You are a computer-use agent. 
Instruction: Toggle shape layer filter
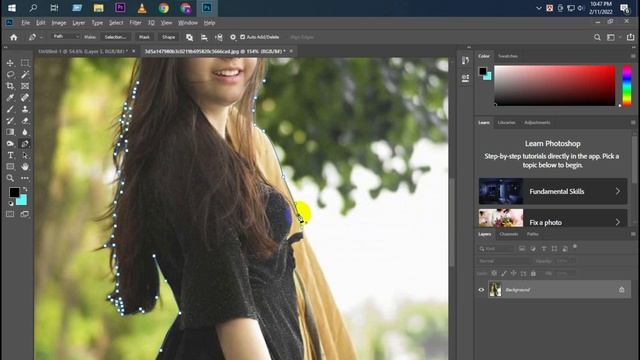554,249
